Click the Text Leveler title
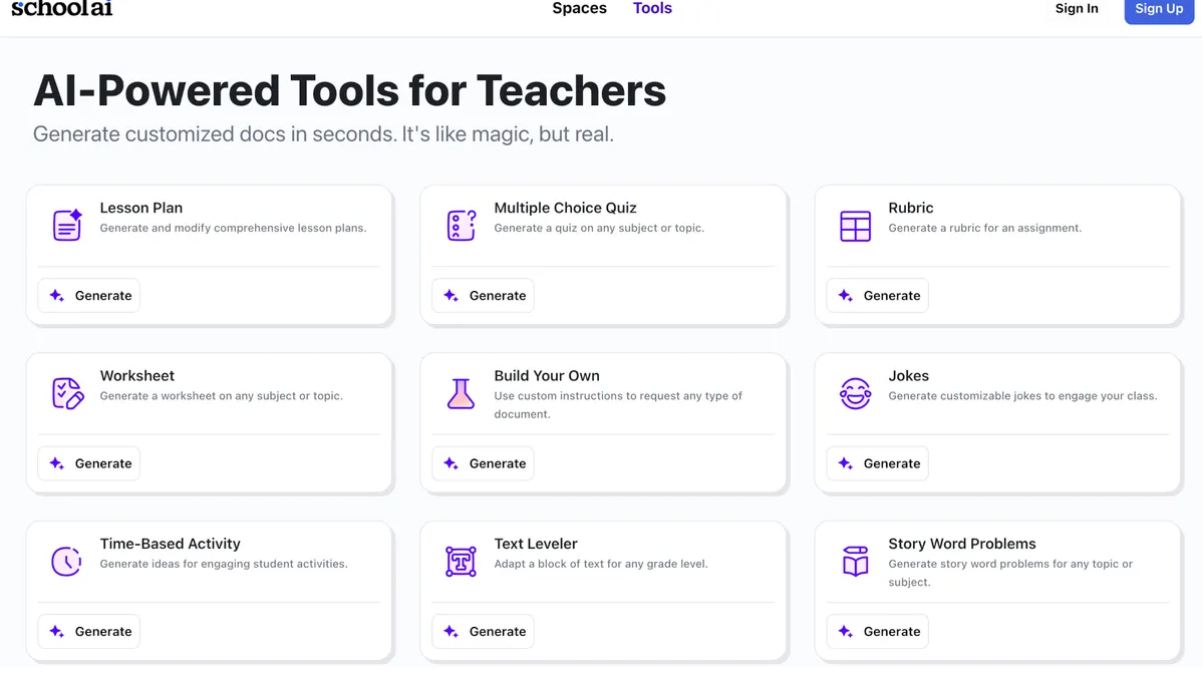This screenshot has width=1204, height=680. pyautogui.click(x=536, y=544)
